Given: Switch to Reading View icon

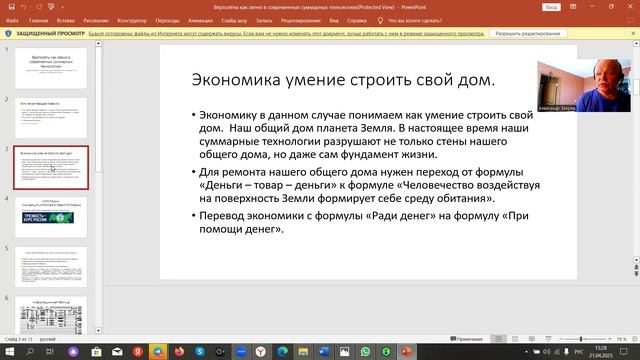Looking at the screenshot, I should [531, 339].
